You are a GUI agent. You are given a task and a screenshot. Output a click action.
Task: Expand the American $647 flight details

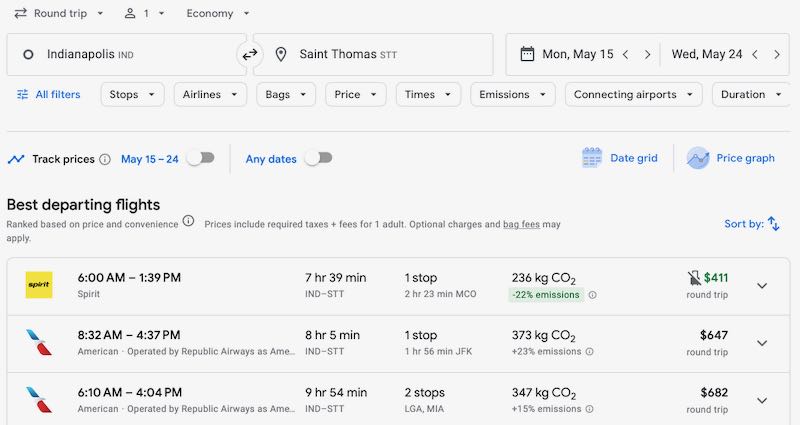(762, 343)
